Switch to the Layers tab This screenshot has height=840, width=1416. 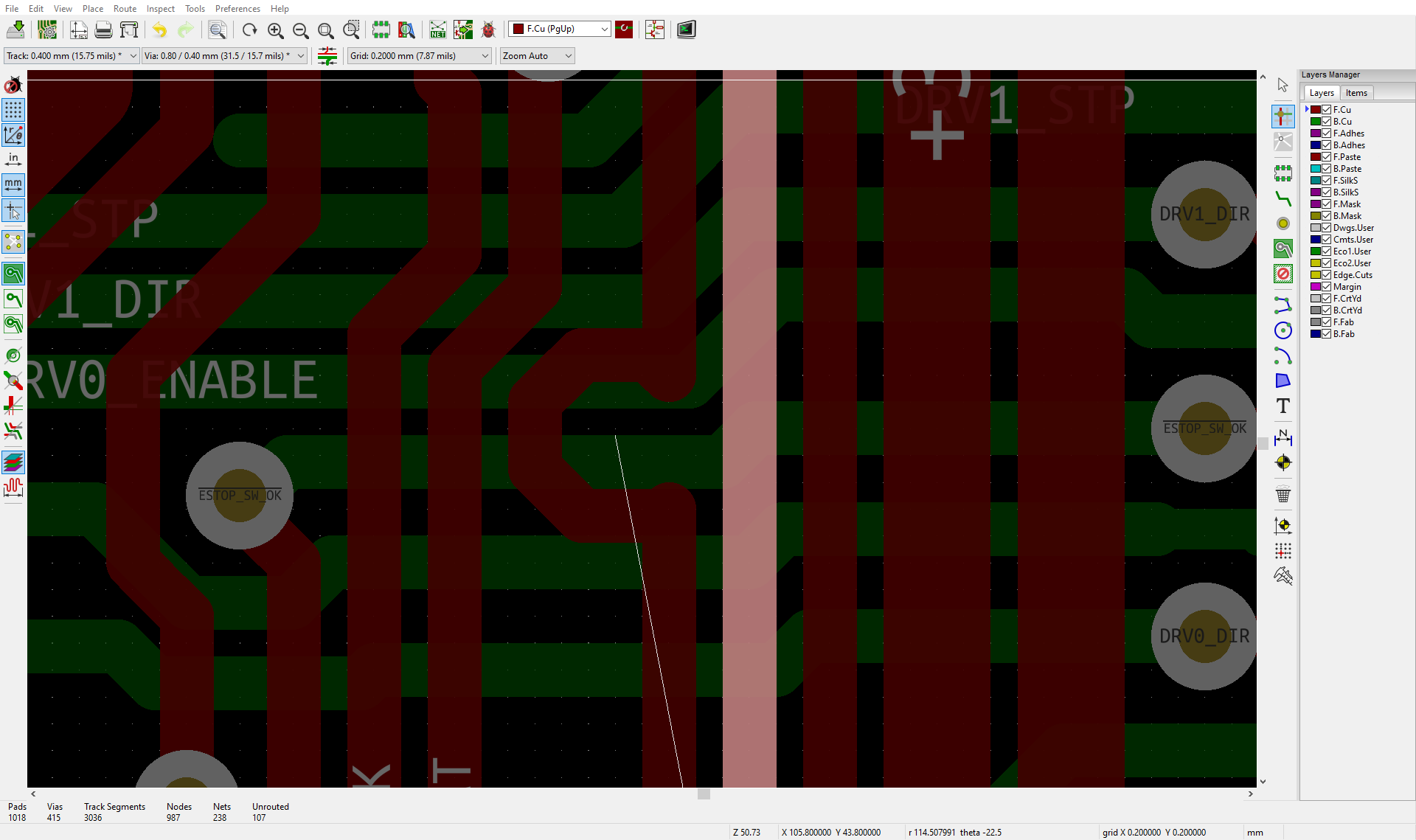(x=1322, y=93)
